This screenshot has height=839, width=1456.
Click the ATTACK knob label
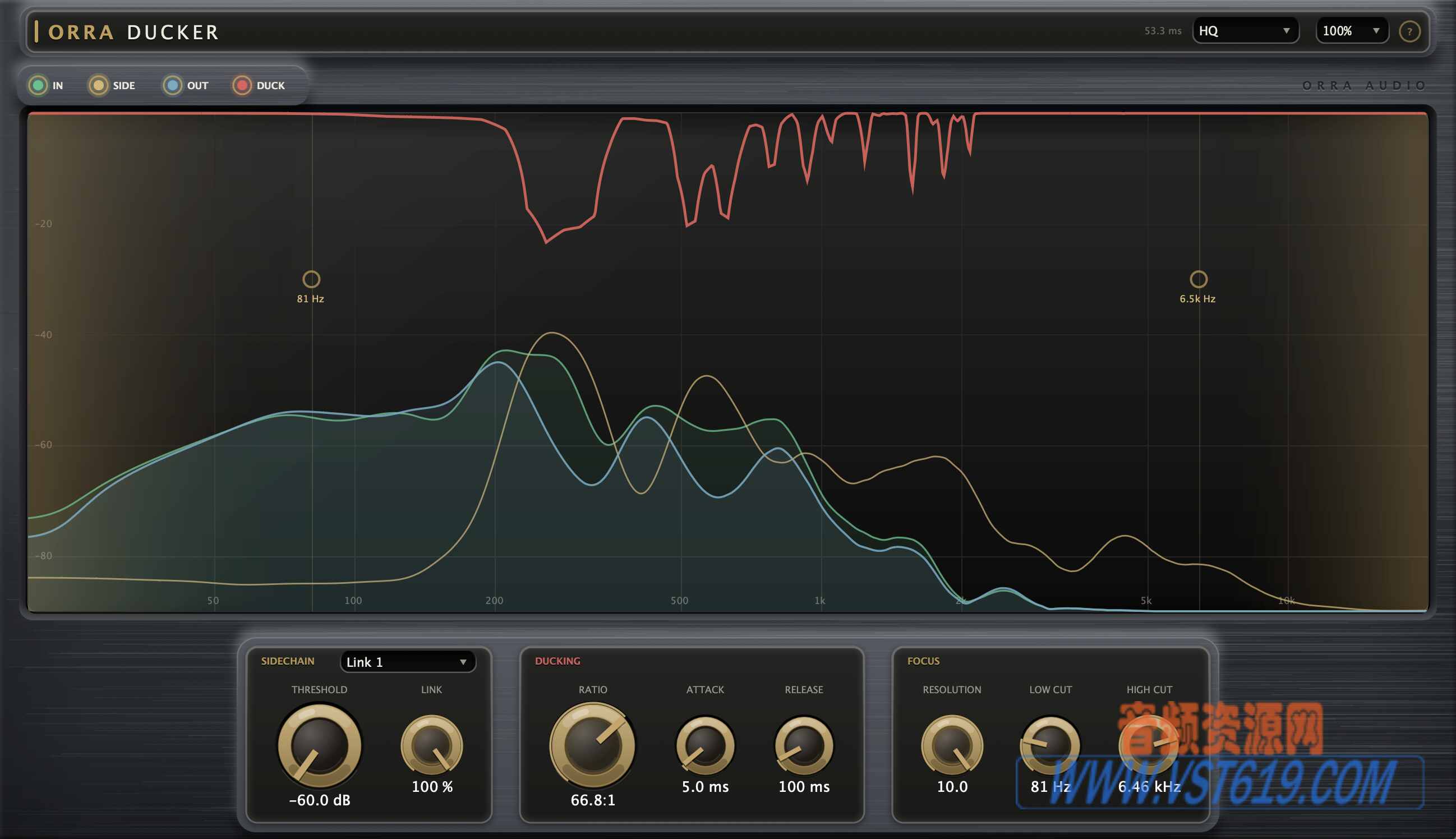point(704,690)
